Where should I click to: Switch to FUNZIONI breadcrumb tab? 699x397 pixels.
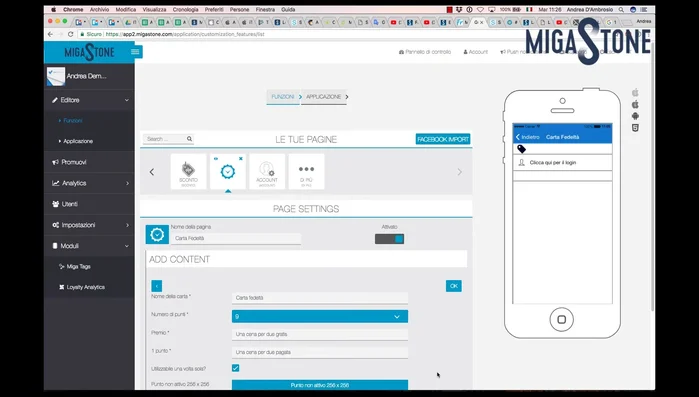[x=283, y=97]
